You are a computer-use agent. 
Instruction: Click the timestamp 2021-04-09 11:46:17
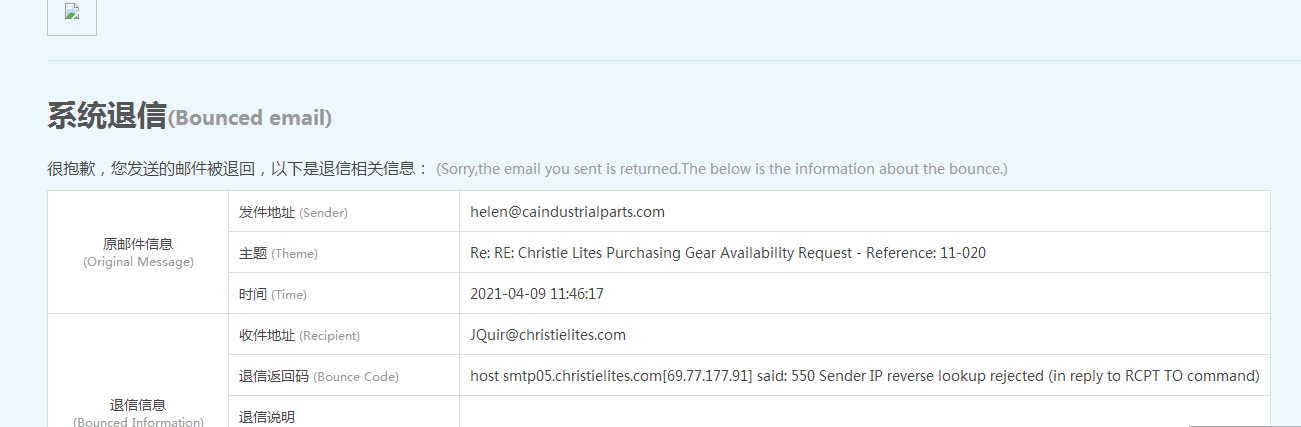pyautogui.click(x=537, y=294)
